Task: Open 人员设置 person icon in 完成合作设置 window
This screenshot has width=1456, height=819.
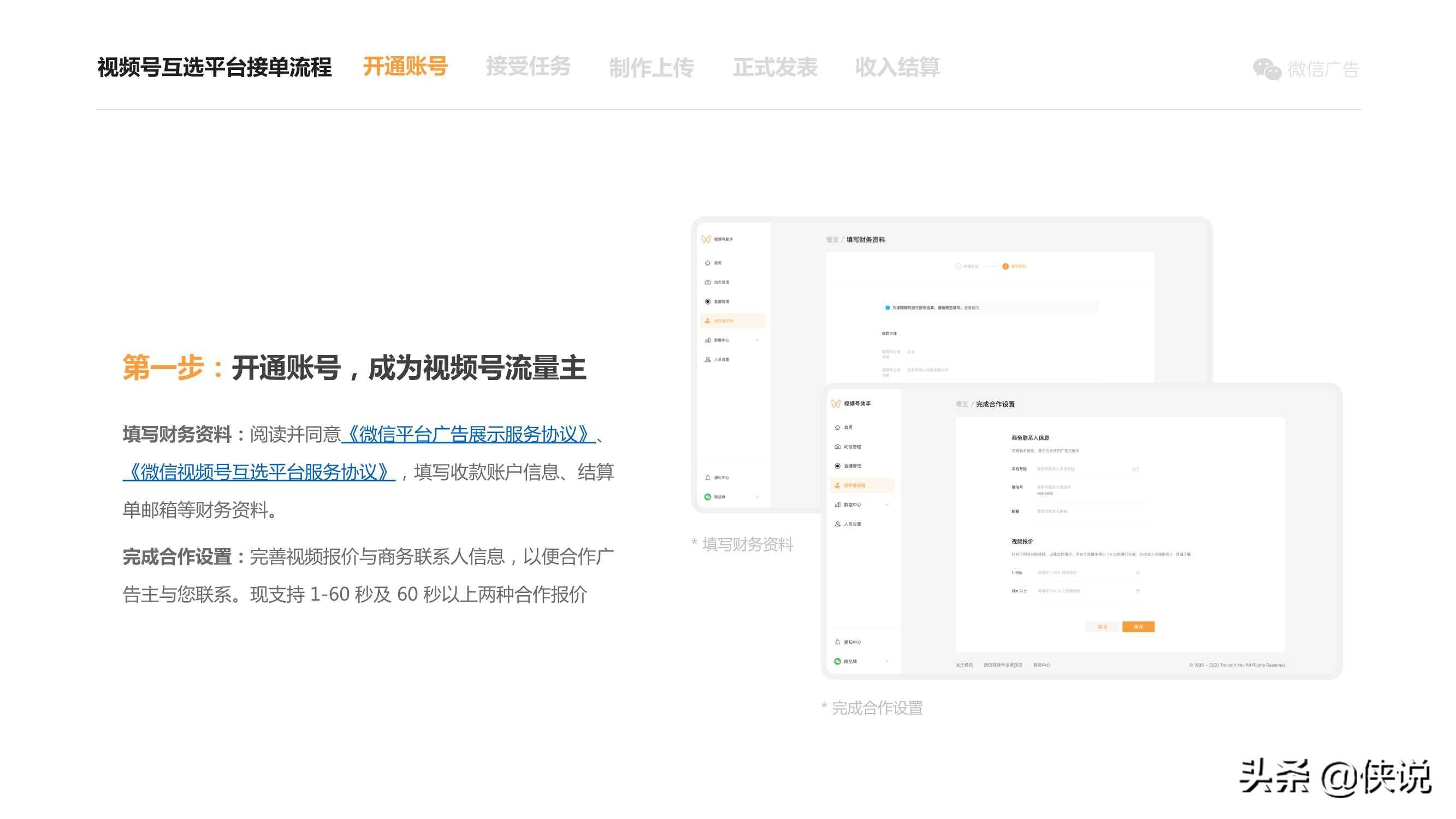Action: point(838,524)
